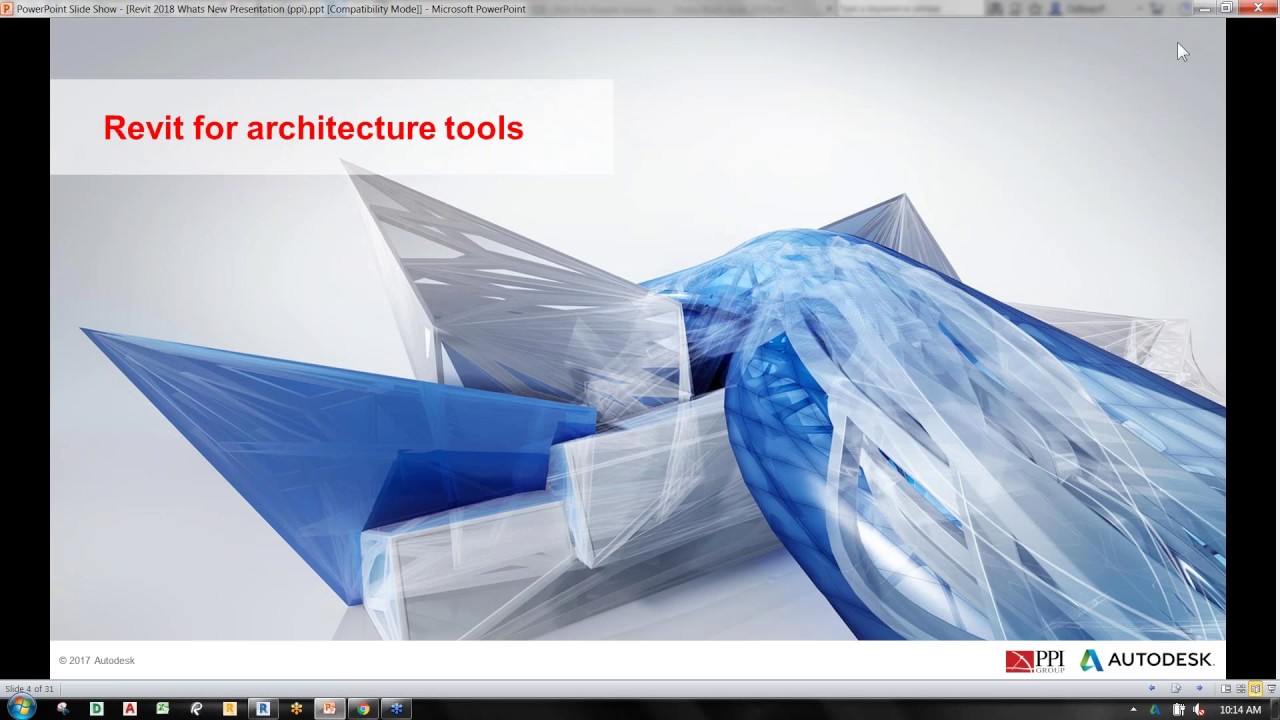Viewport: 1280px width, 720px height.
Task: Click the '© 2017 Autodesk' footer text
Action: [x=96, y=661]
